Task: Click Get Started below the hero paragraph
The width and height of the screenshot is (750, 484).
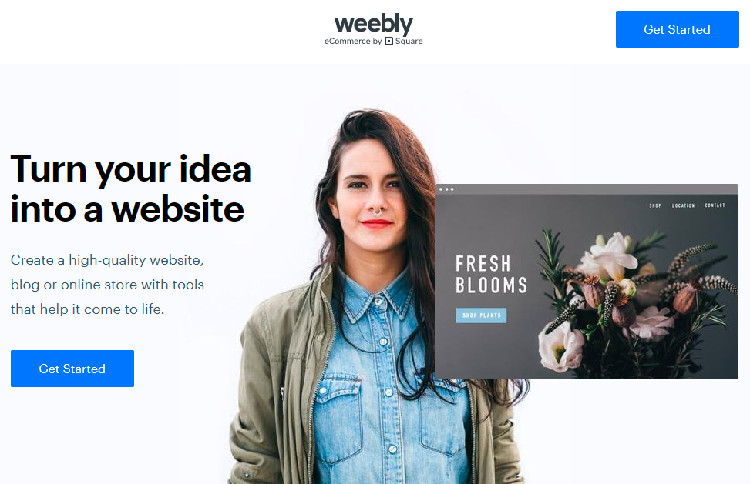Action: pyautogui.click(x=72, y=368)
